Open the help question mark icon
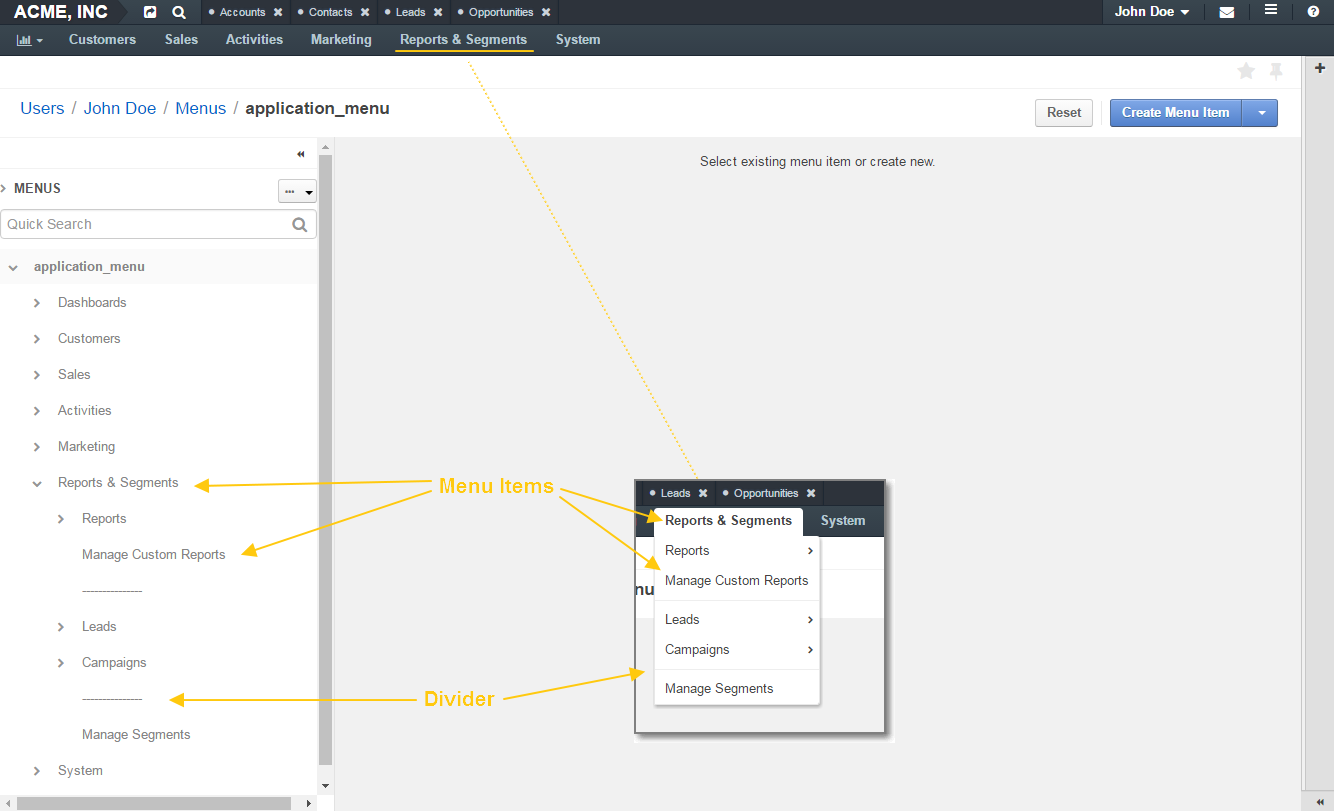This screenshot has width=1334, height=811. [1313, 12]
